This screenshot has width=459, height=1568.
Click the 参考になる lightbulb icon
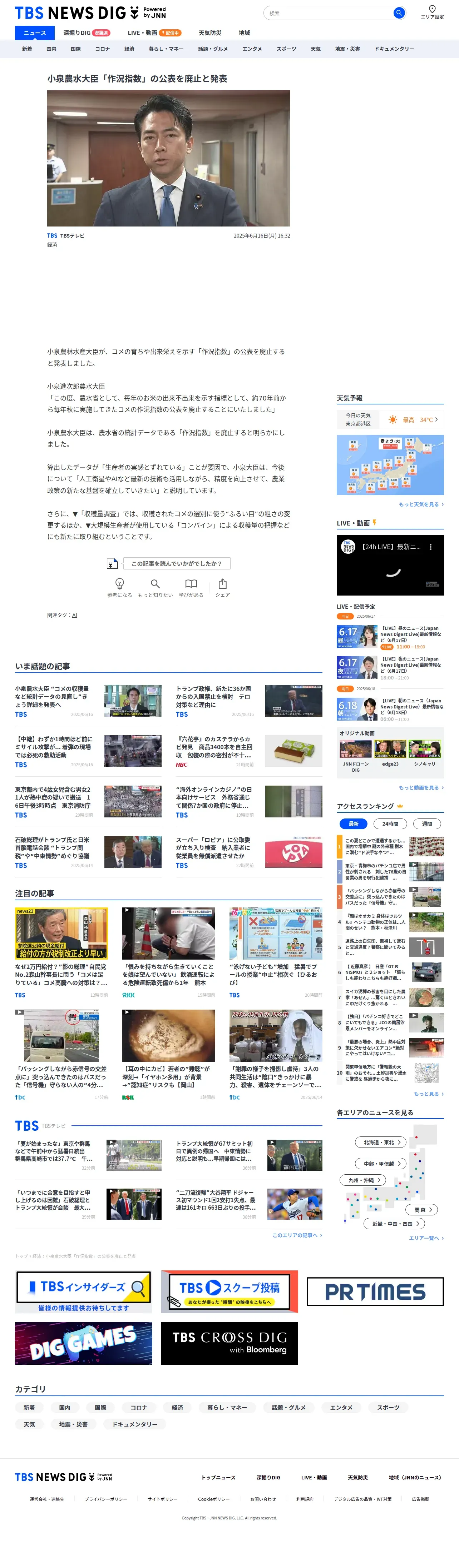pyautogui.click(x=120, y=583)
